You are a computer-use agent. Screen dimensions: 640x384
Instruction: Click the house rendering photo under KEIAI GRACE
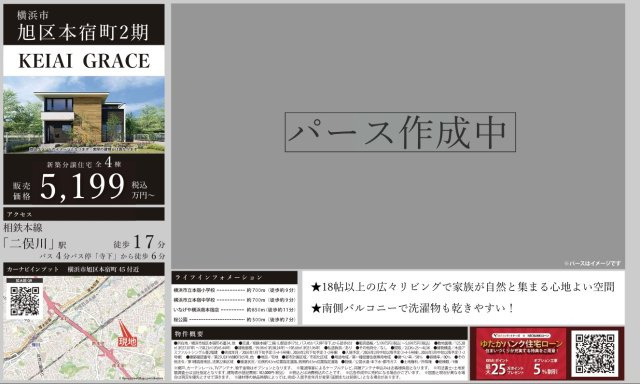[84, 115]
